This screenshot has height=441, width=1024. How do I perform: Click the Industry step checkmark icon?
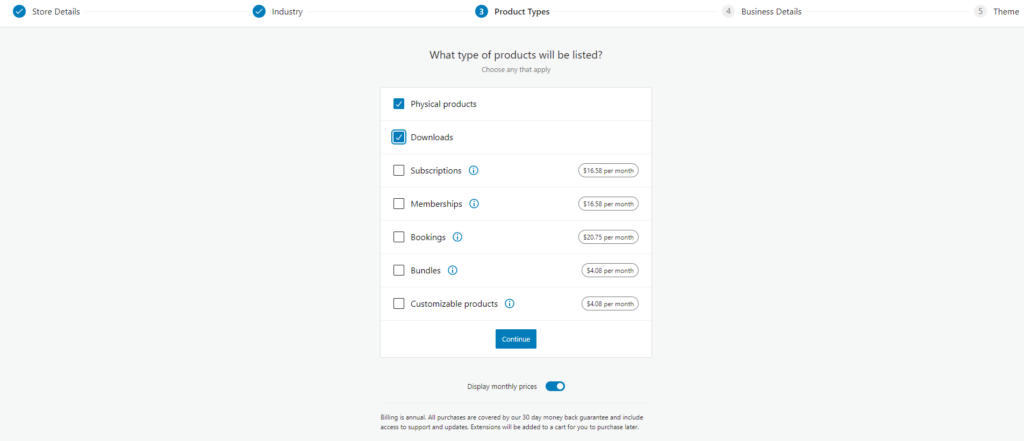tap(259, 11)
